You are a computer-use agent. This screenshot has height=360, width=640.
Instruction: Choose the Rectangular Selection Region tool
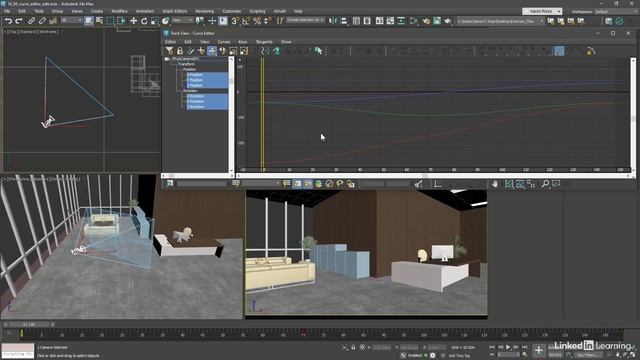(110, 21)
